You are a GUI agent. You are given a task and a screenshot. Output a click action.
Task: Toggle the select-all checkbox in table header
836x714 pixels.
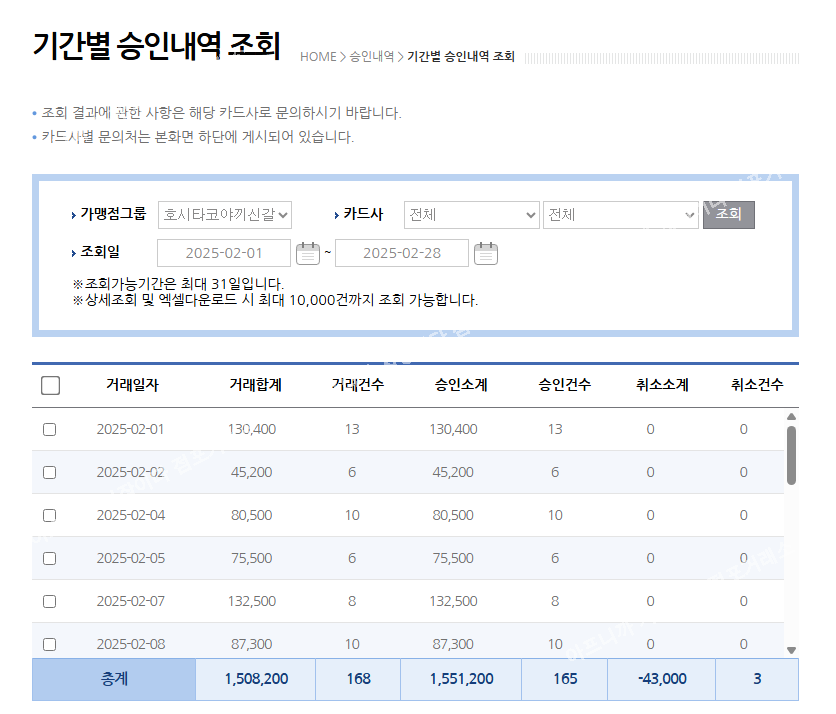click(51, 386)
